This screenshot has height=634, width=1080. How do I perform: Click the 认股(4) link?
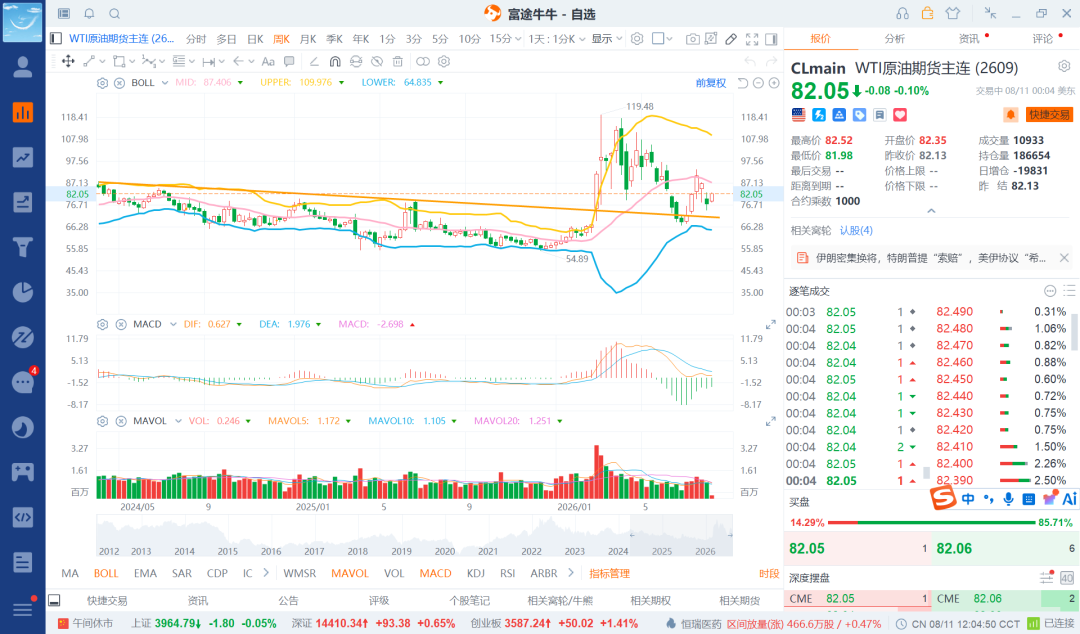pyautogui.click(x=855, y=230)
